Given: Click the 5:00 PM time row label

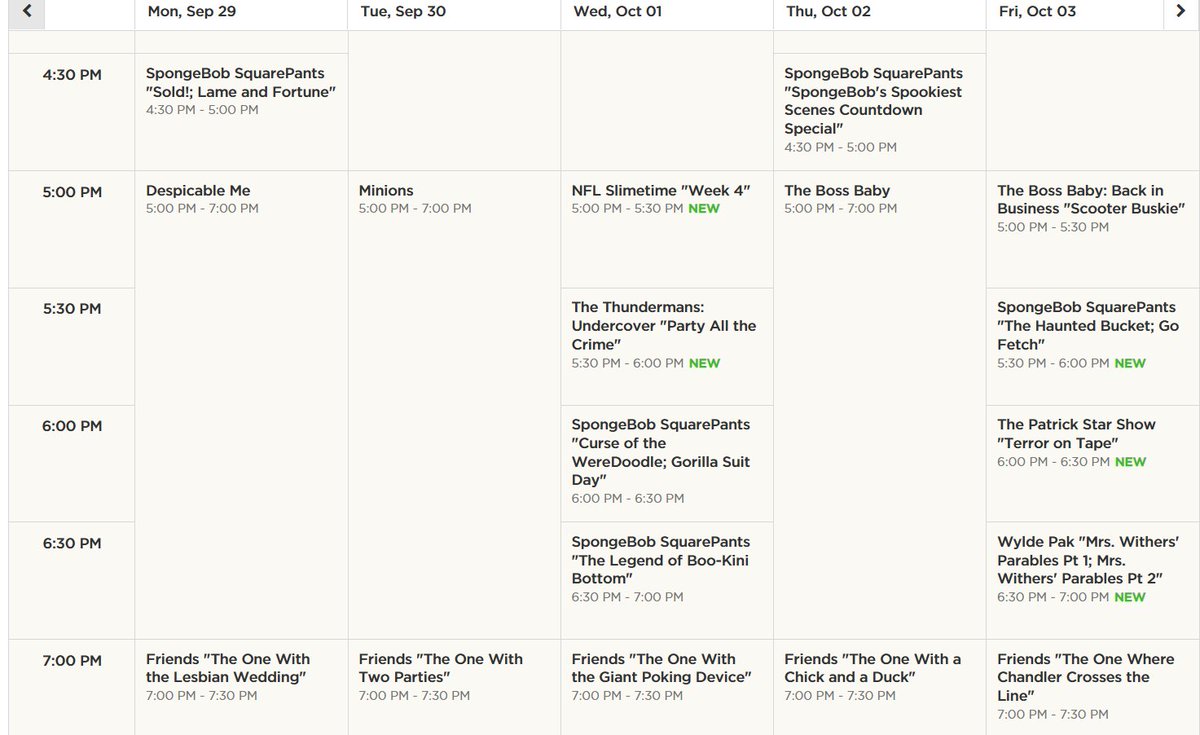Looking at the screenshot, I should [72, 191].
